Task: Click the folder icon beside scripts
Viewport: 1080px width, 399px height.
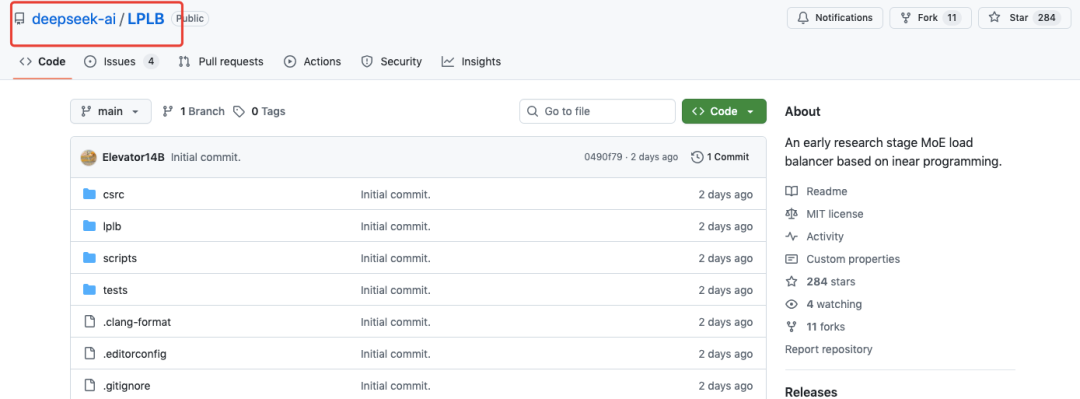Action: 89,258
